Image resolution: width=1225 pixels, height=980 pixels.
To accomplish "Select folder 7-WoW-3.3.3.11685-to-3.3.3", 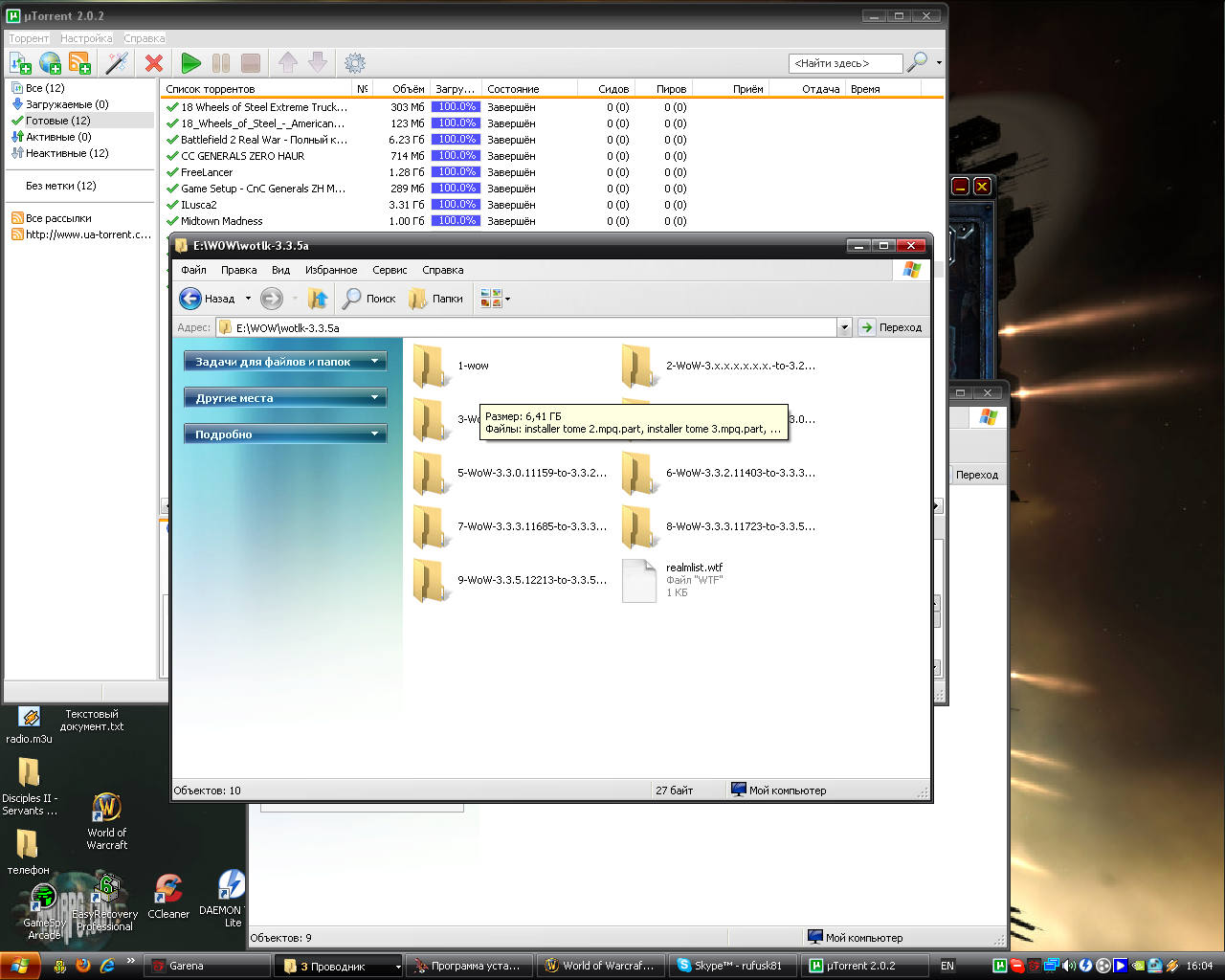I will click(510, 526).
